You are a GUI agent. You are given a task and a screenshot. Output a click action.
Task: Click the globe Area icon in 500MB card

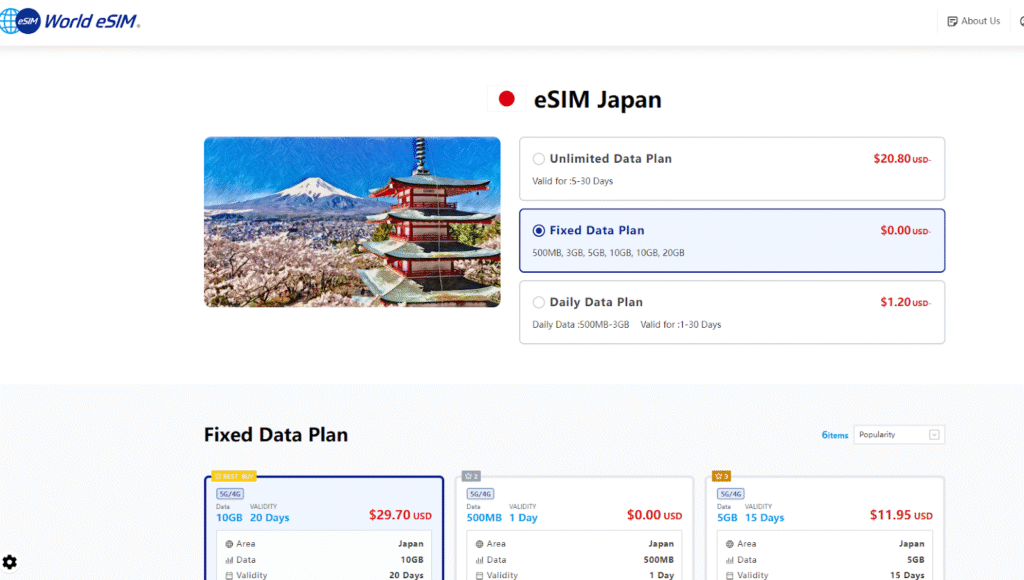tap(480, 544)
